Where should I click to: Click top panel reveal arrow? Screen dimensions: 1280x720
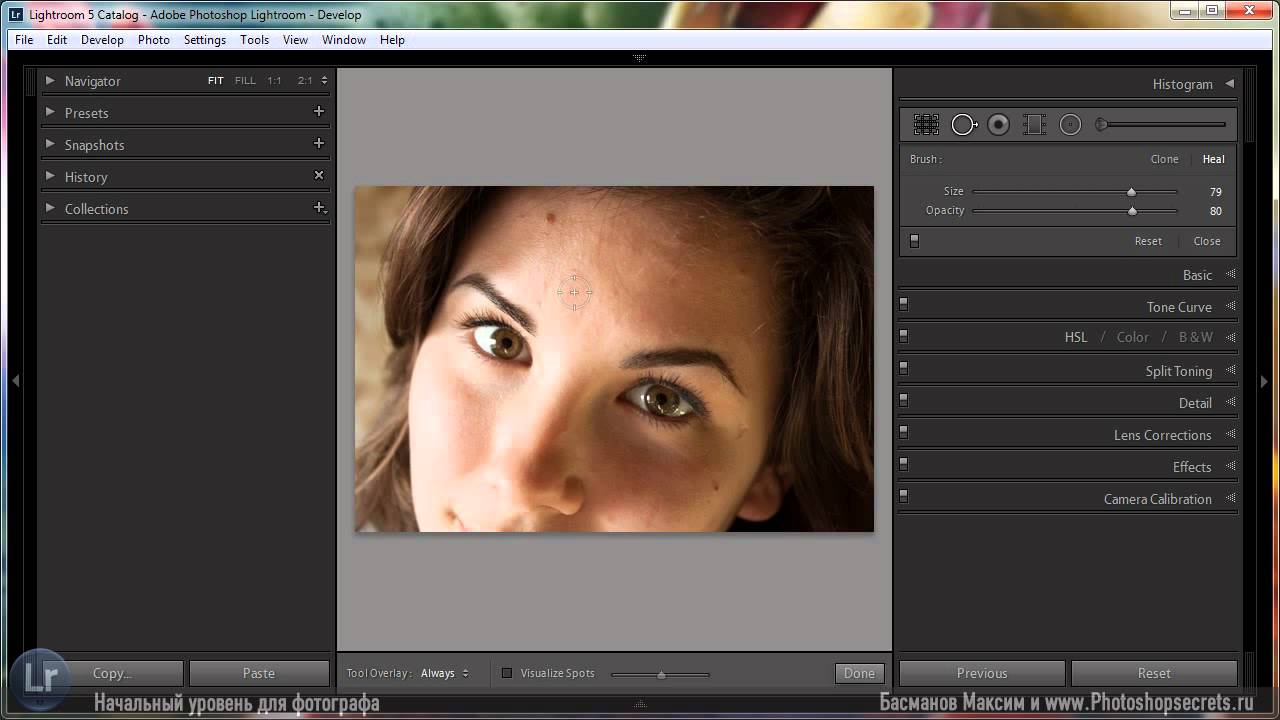640,58
